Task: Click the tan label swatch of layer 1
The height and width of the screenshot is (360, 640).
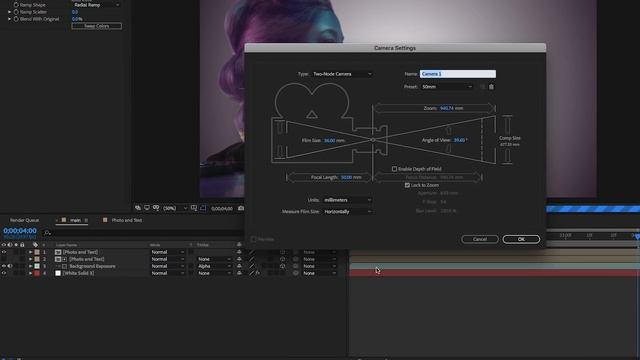Action: coord(37,252)
